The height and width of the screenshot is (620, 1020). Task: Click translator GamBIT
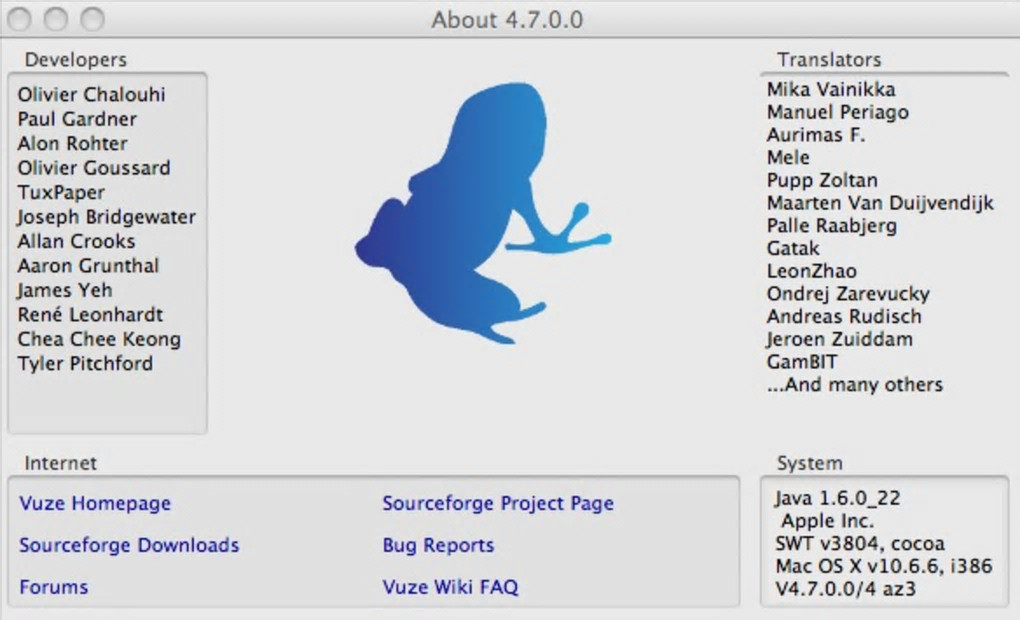[802, 362]
